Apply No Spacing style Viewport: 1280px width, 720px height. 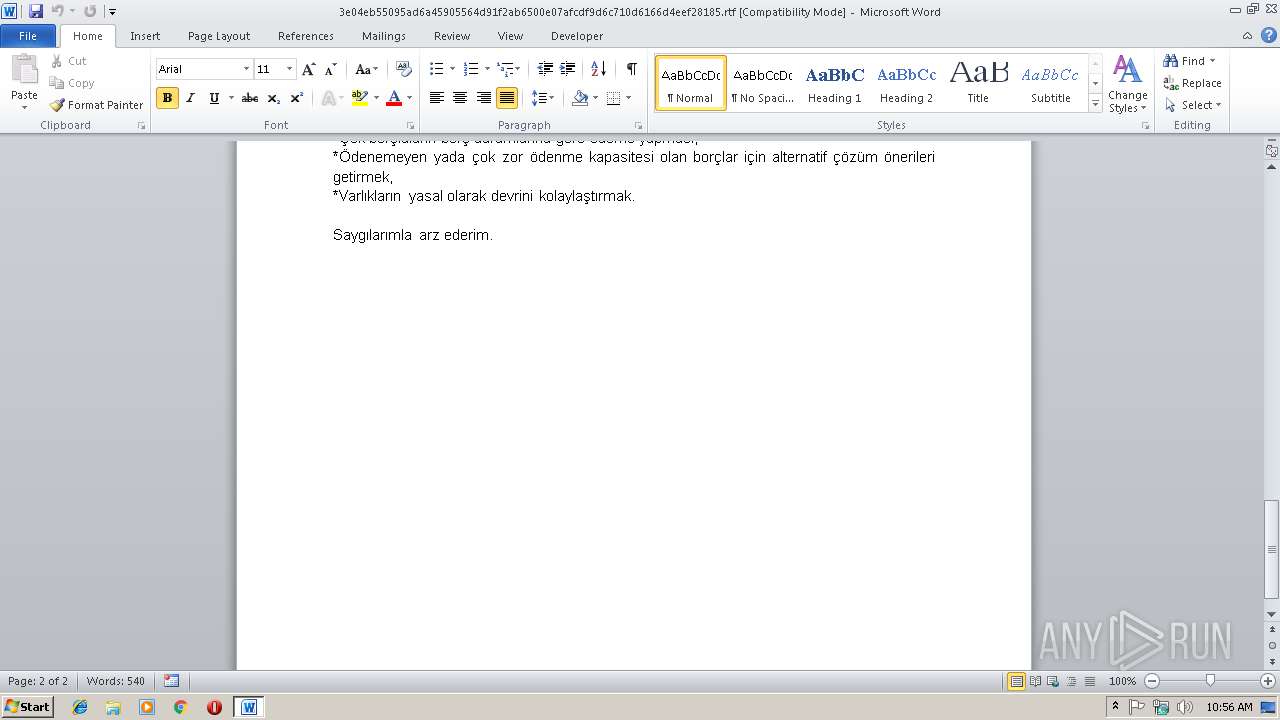762,83
